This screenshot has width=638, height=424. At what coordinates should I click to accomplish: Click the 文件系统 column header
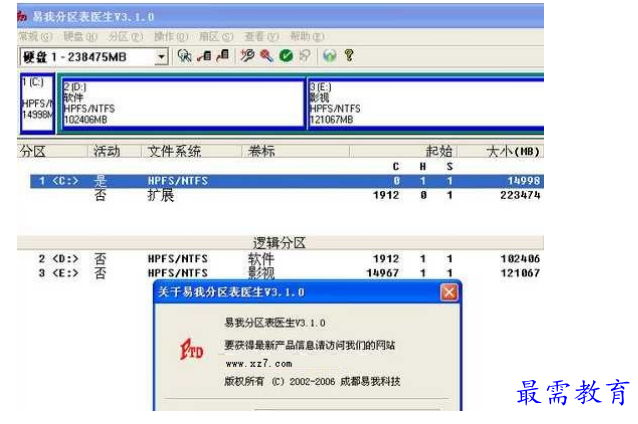191,151
